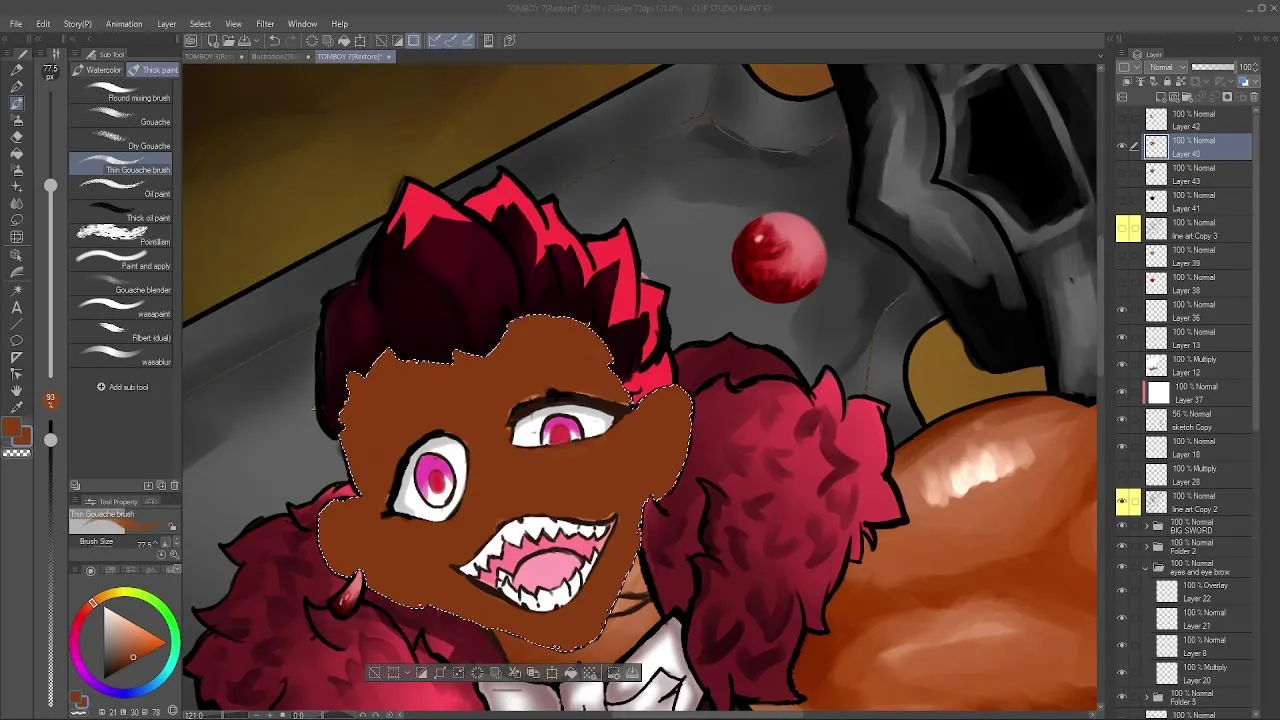
Task: Toggle visibility of Layer 13
Action: (1121, 338)
